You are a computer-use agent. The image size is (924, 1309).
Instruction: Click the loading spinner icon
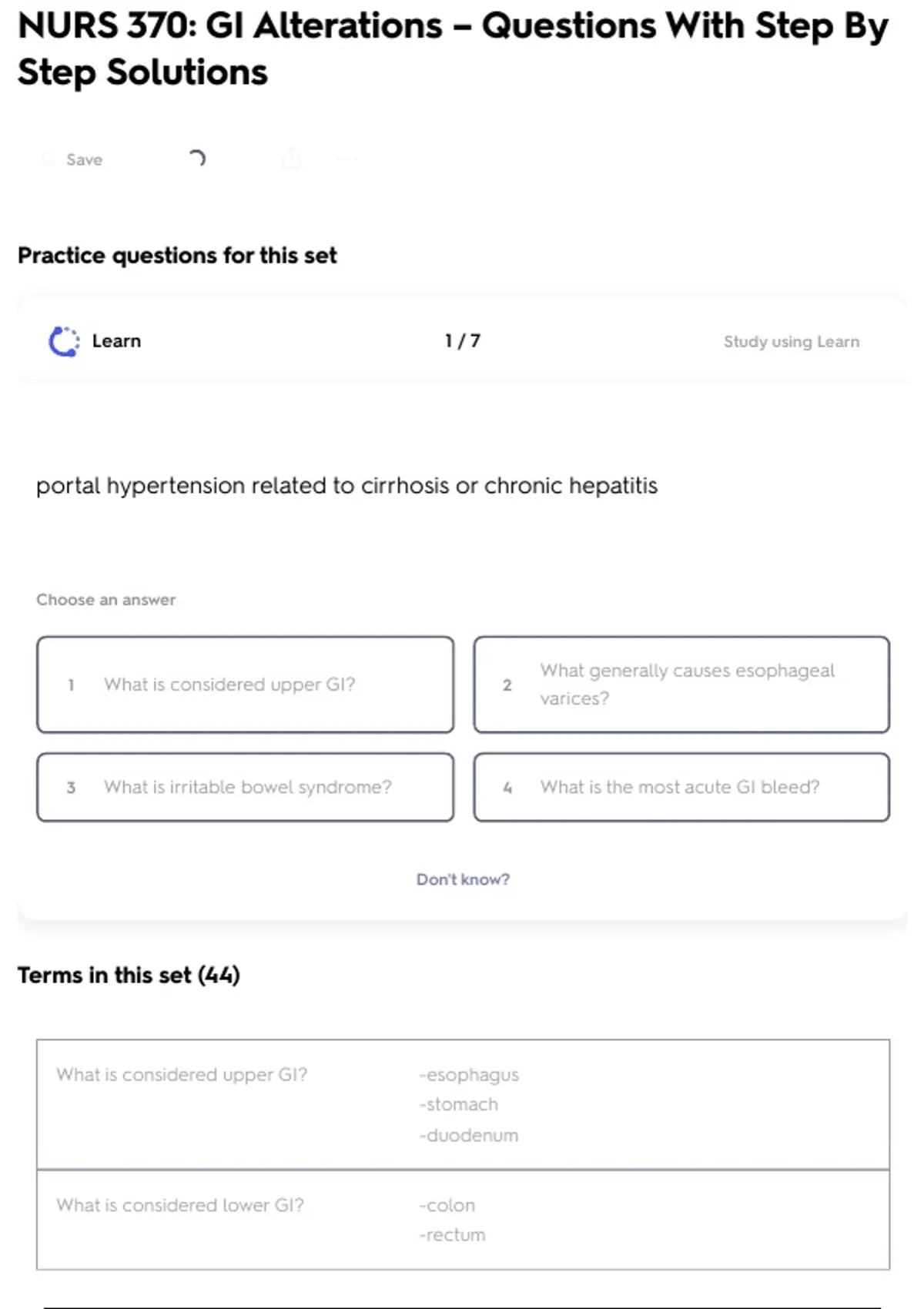[197, 159]
